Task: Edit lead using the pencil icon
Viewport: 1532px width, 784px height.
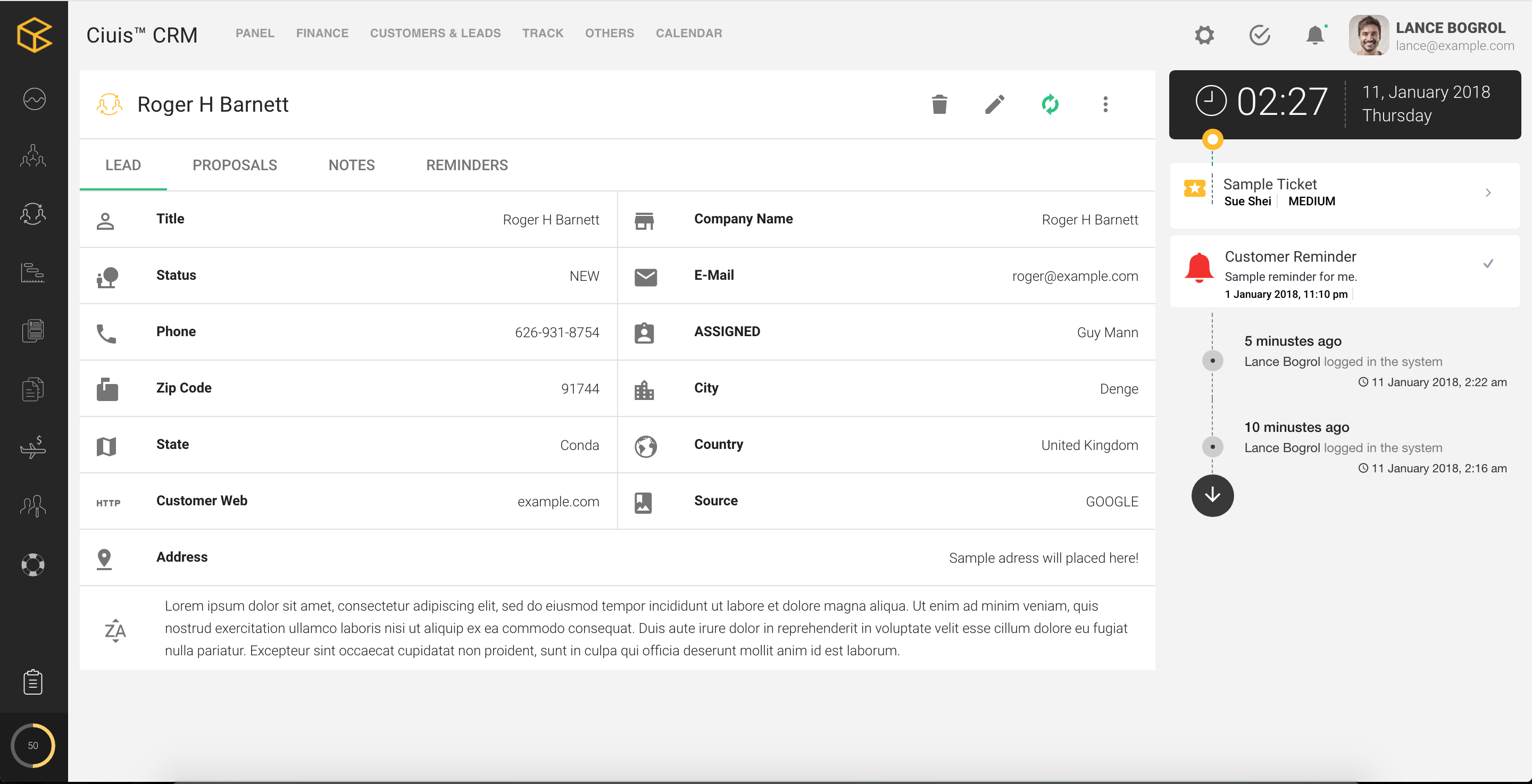Action: point(994,104)
